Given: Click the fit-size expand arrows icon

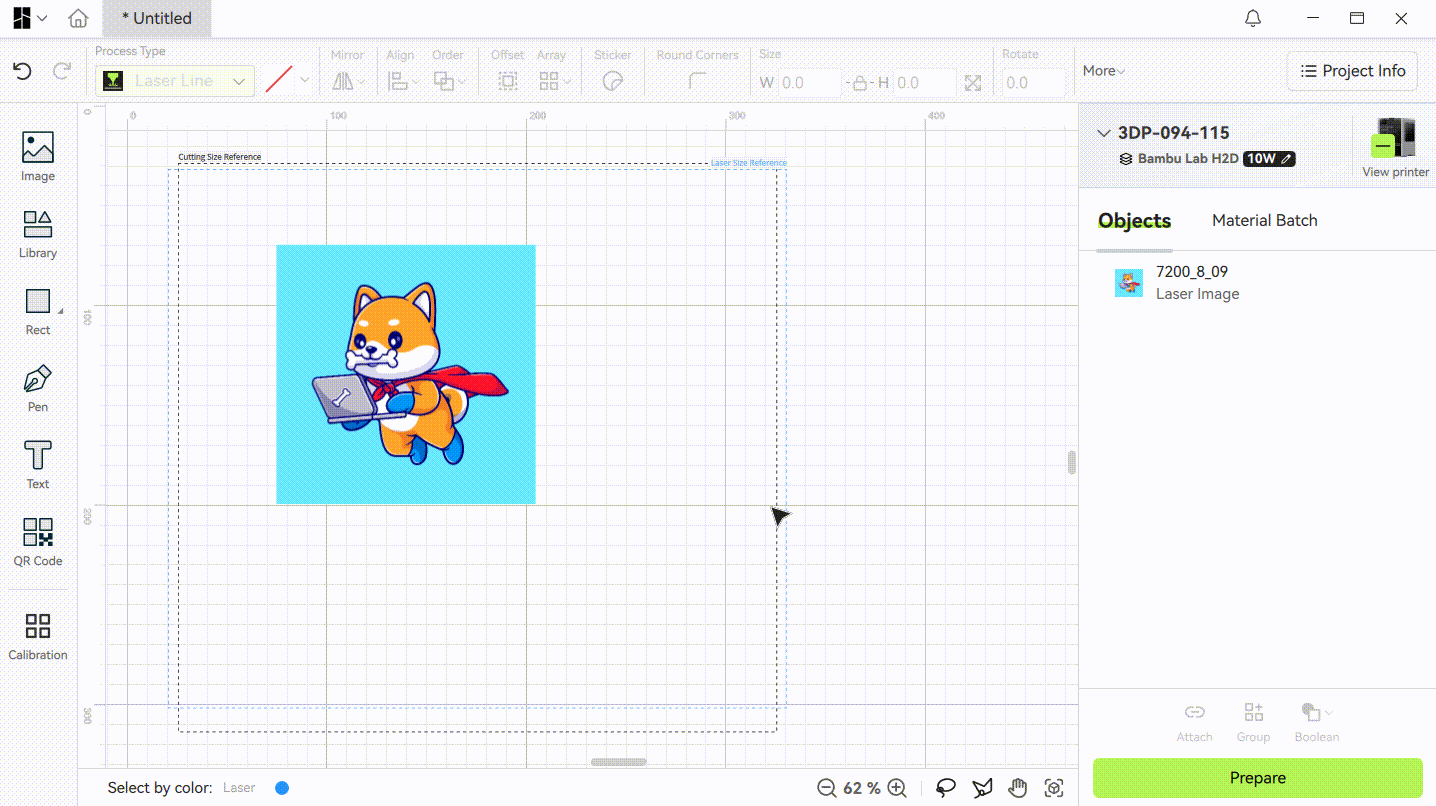Looking at the screenshot, I should point(973,83).
